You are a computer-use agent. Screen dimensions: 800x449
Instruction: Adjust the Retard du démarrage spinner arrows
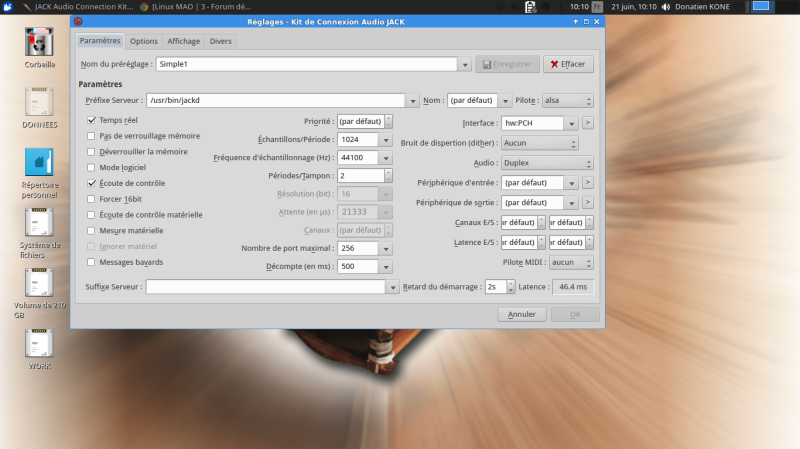[511, 287]
